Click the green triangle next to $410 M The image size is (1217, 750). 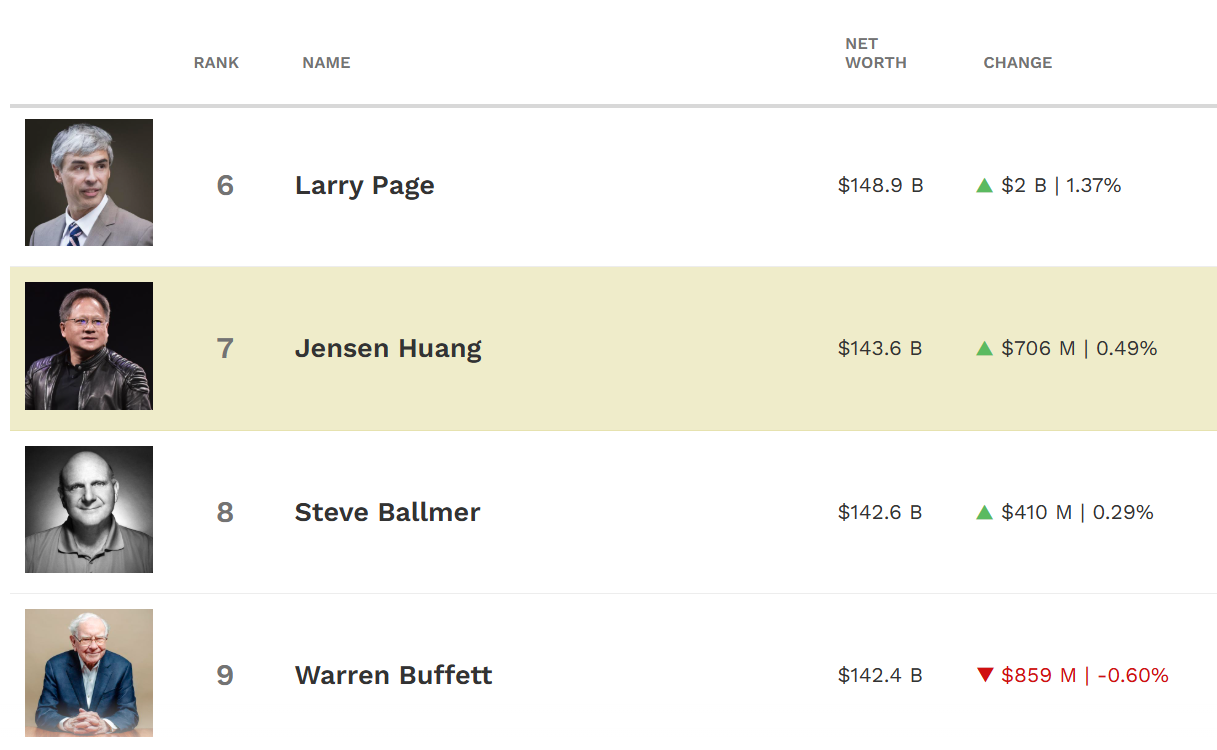click(984, 512)
